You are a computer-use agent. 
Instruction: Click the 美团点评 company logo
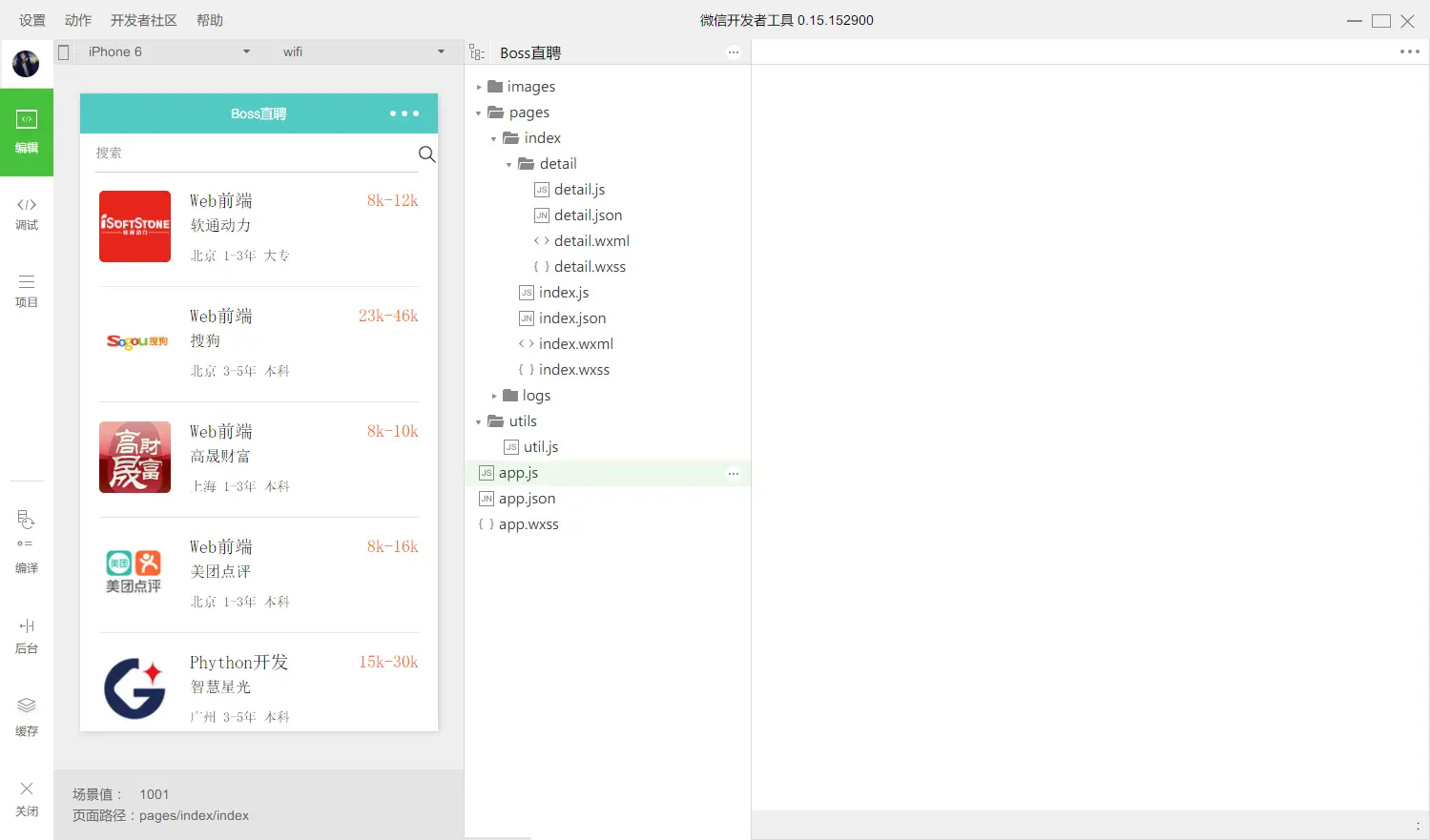tap(135, 572)
